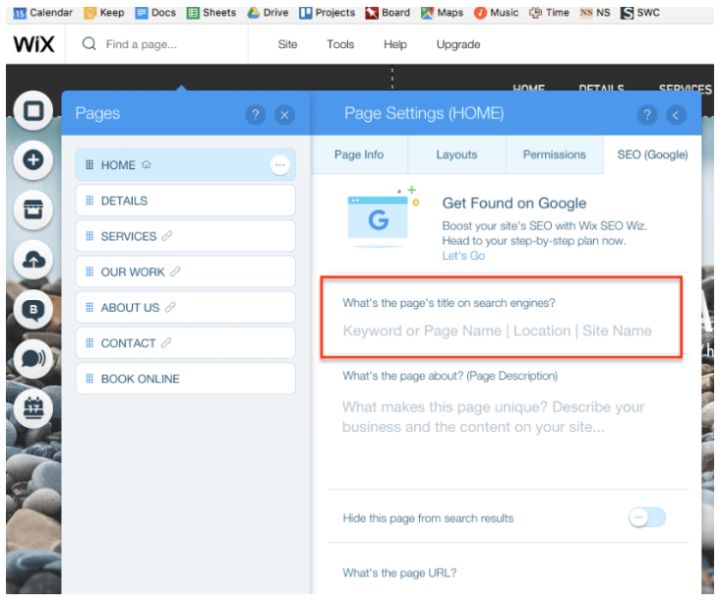The height and width of the screenshot is (606, 720).
Task: Click the Get Found on Google heading
Action: tap(514, 203)
